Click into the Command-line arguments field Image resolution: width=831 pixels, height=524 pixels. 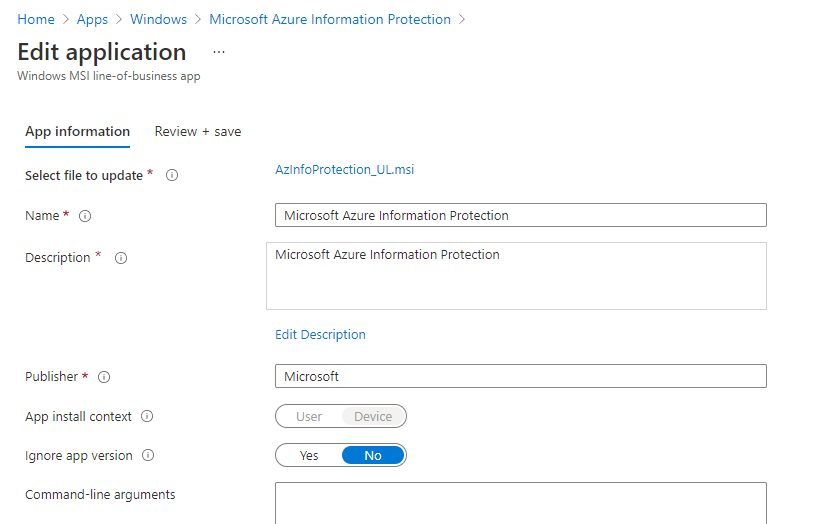pos(520,500)
